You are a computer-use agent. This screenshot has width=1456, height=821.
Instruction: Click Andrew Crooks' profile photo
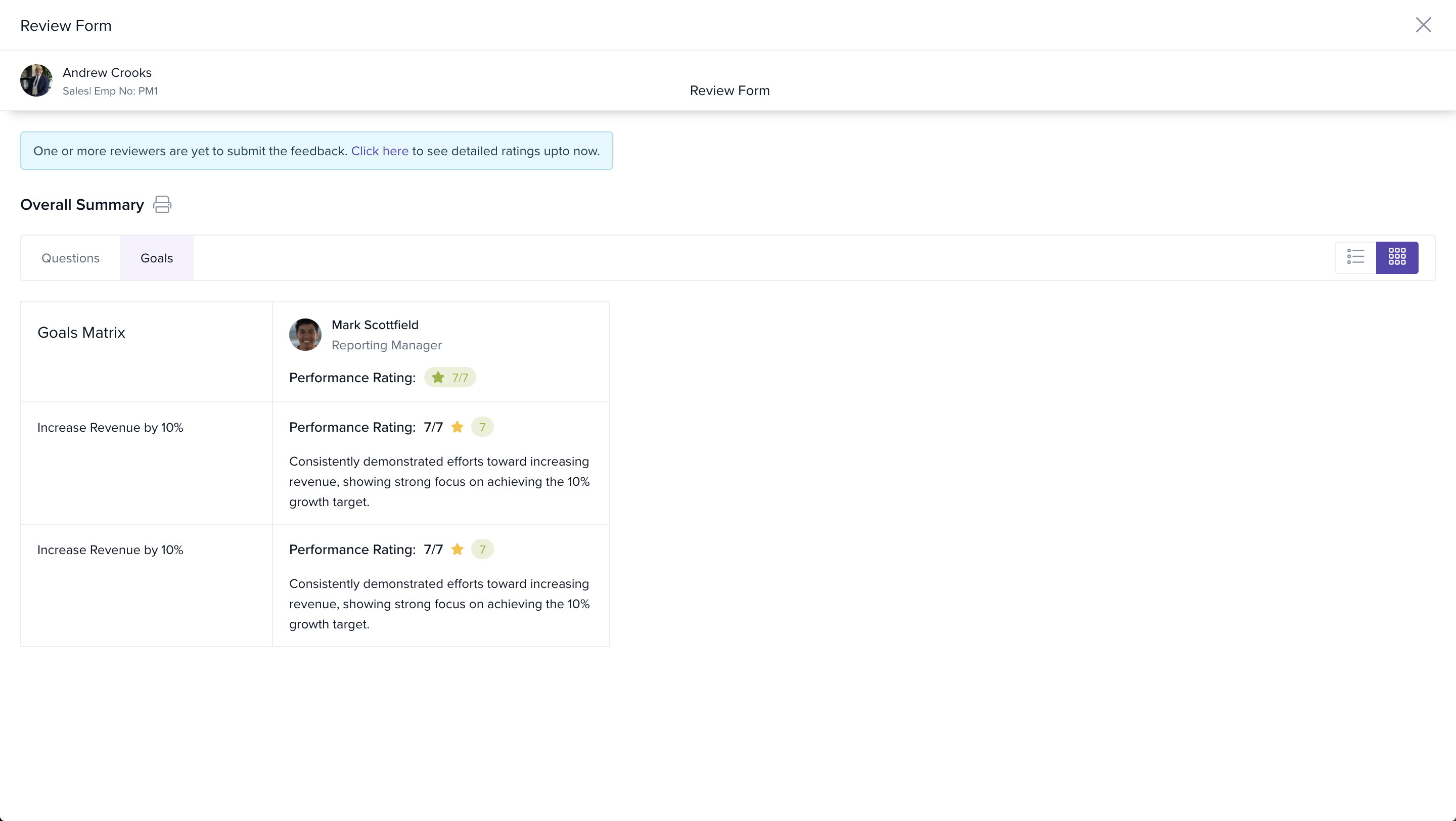(x=36, y=81)
